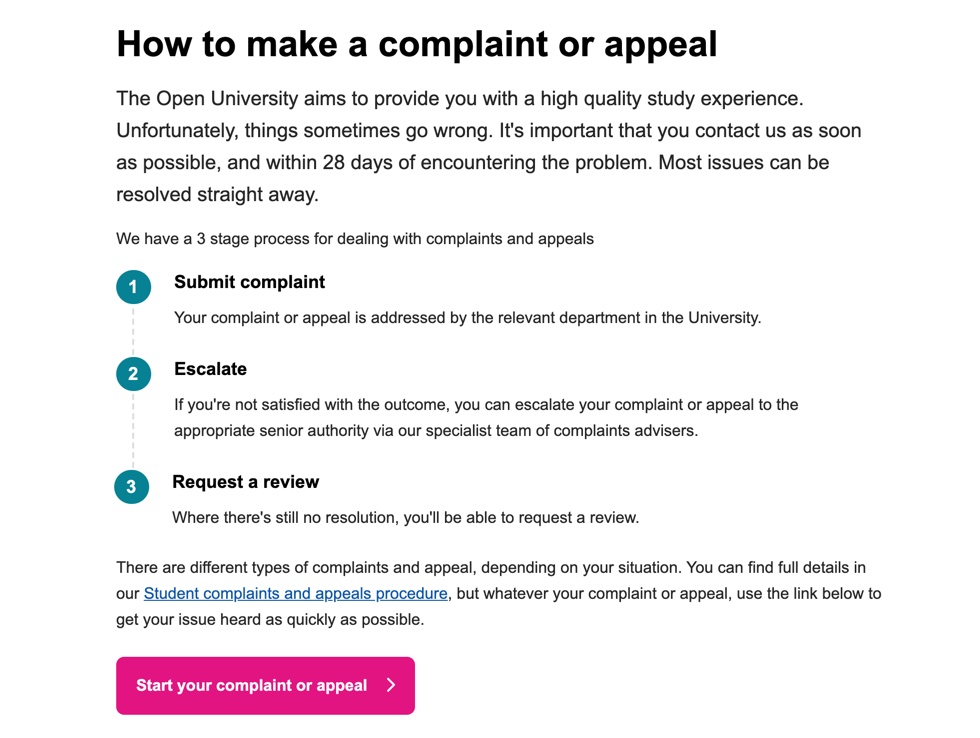Click the senior authority description under Escalate
The image size is (980, 738).
(x=486, y=418)
